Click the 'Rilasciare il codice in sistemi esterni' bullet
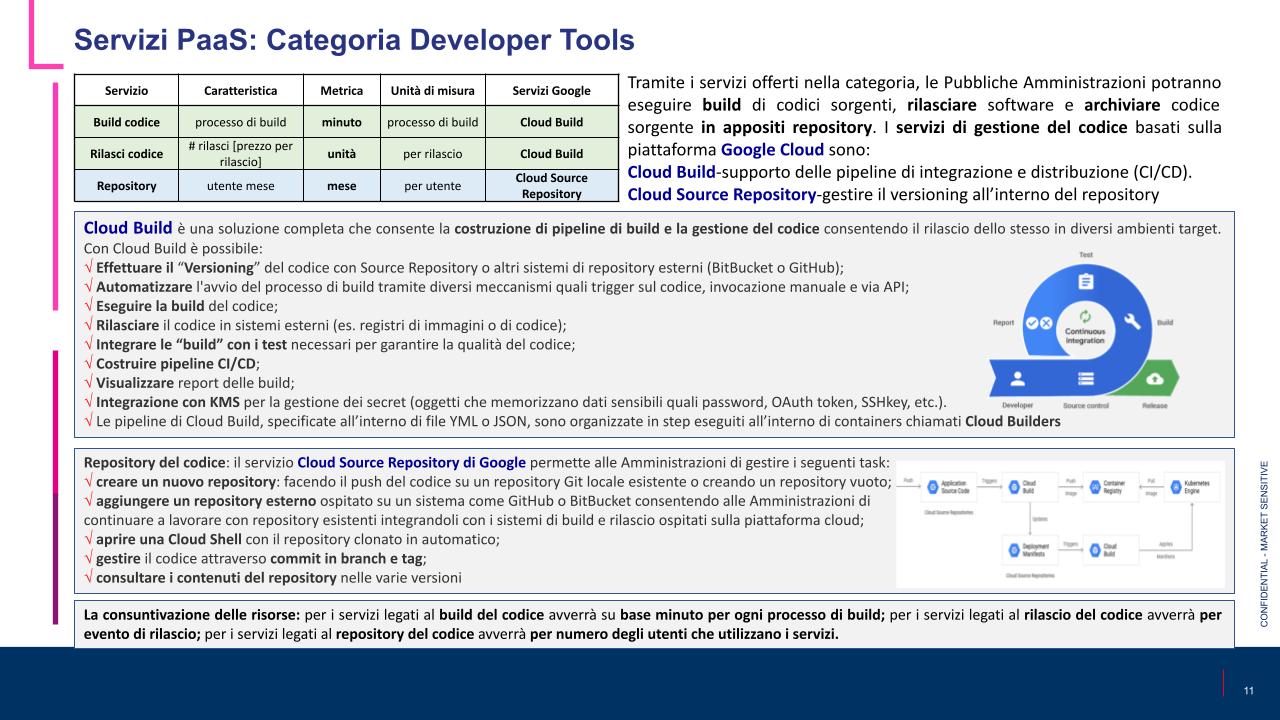 [326, 325]
